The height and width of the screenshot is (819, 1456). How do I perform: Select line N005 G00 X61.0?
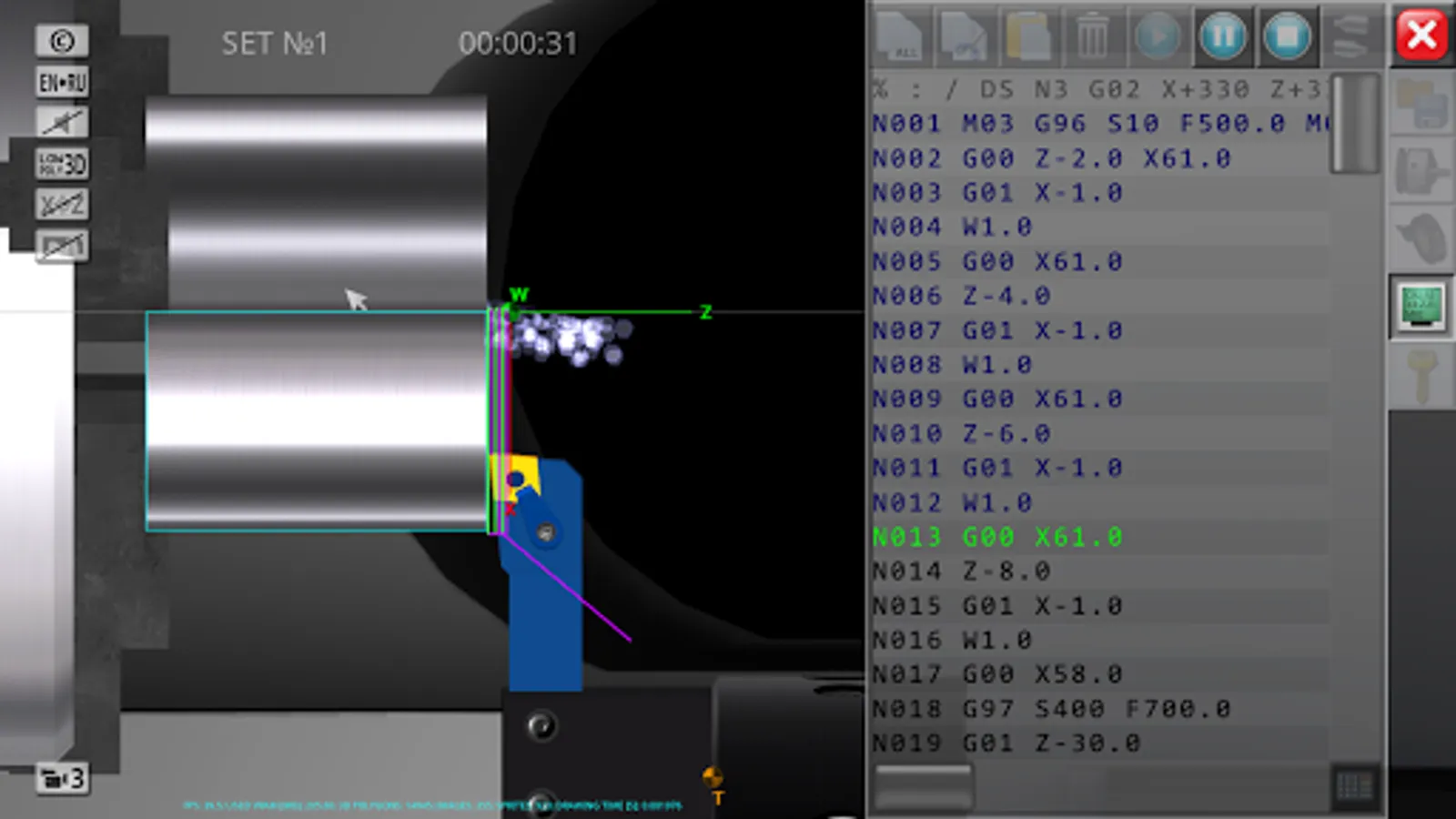pyautogui.click(x=1099, y=261)
